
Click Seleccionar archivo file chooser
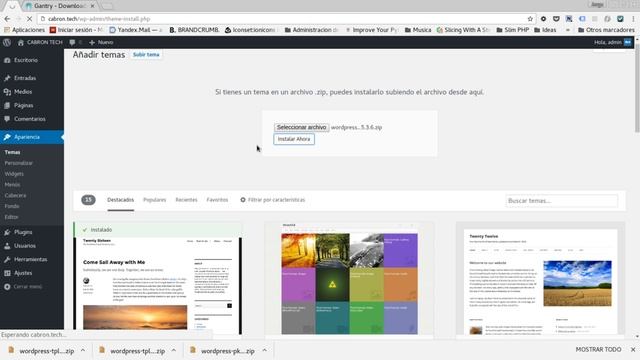(x=301, y=127)
